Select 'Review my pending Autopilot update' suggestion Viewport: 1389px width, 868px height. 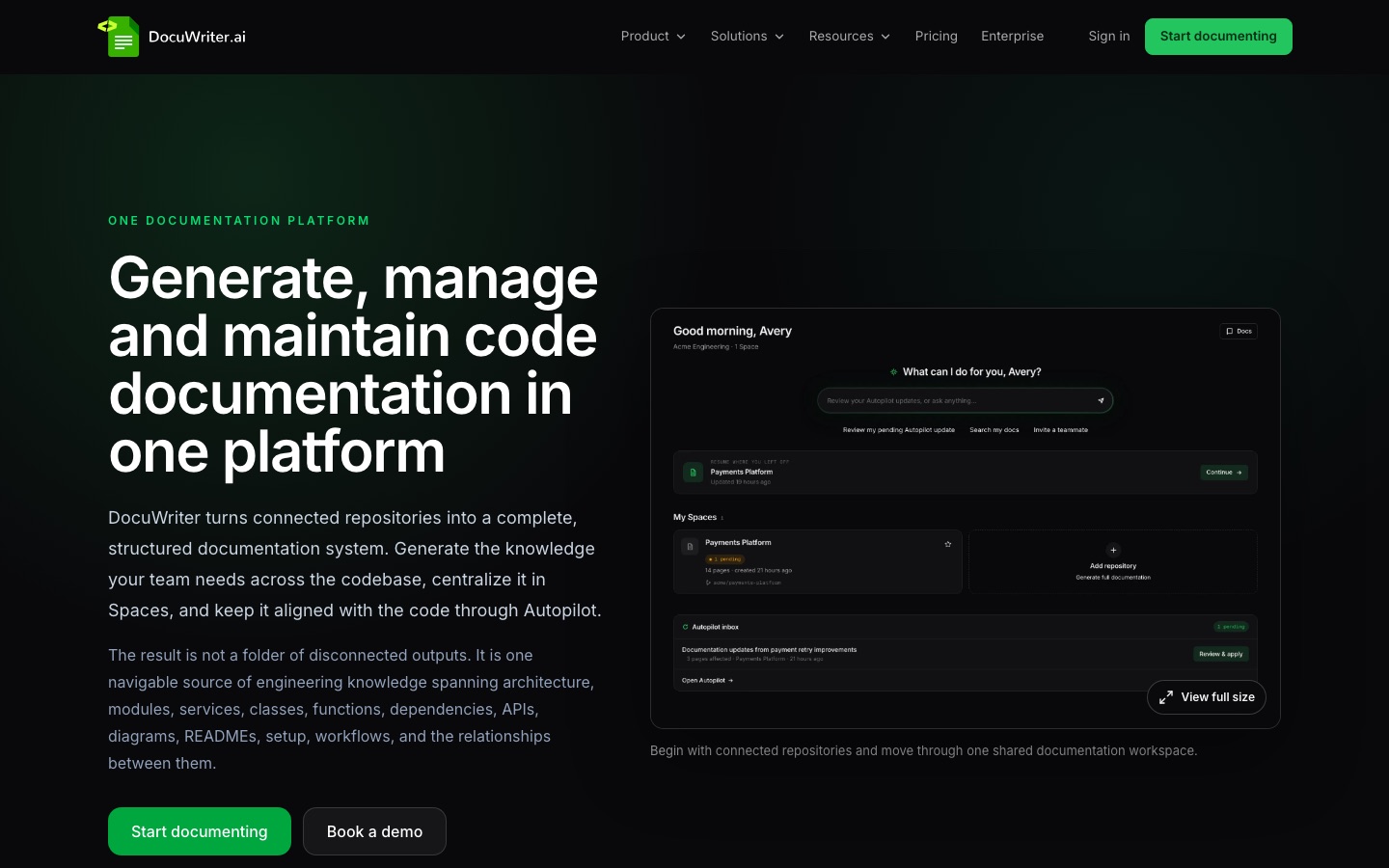(x=898, y=430)
